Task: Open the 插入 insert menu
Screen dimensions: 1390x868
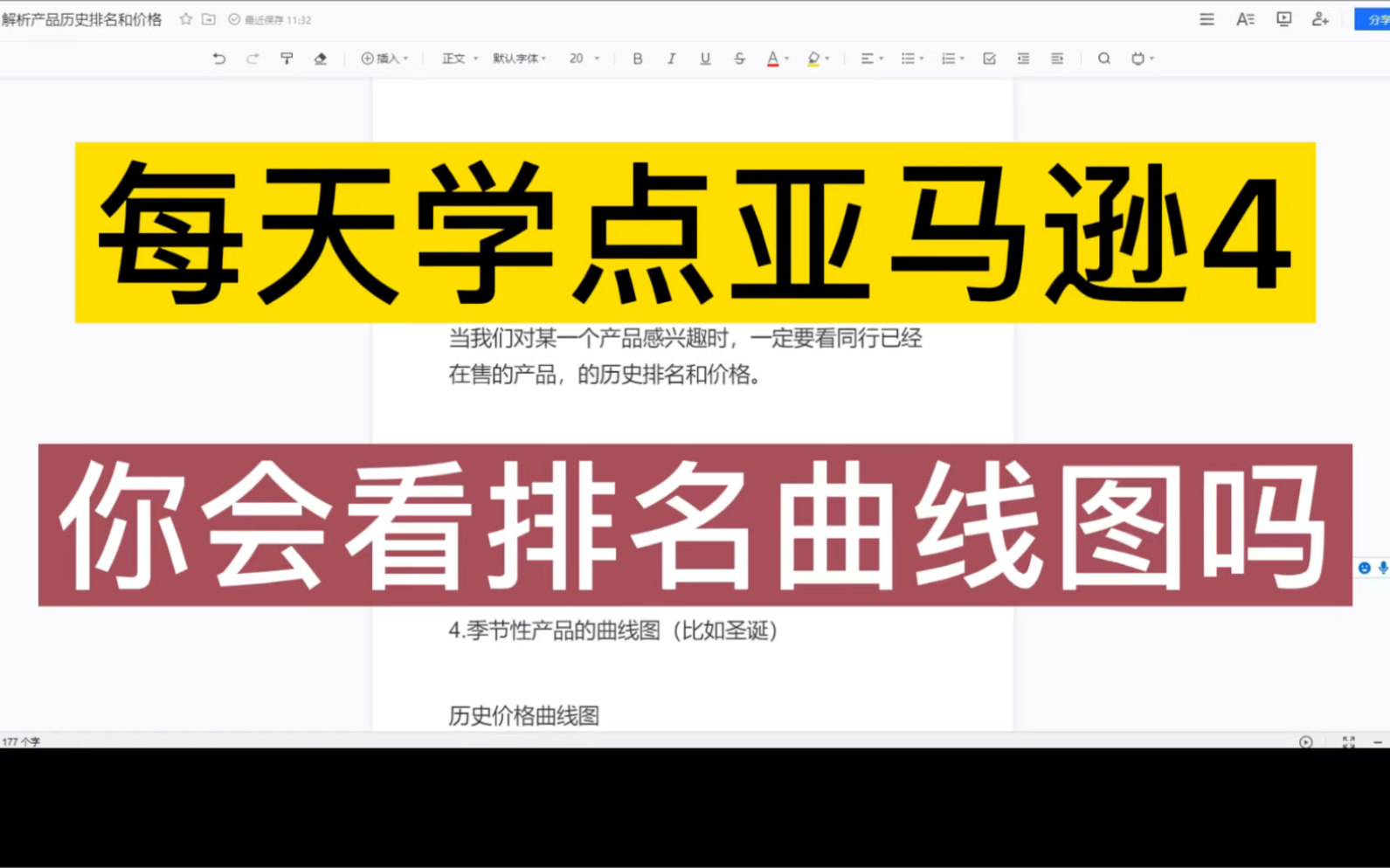Action: coord(384,59)
